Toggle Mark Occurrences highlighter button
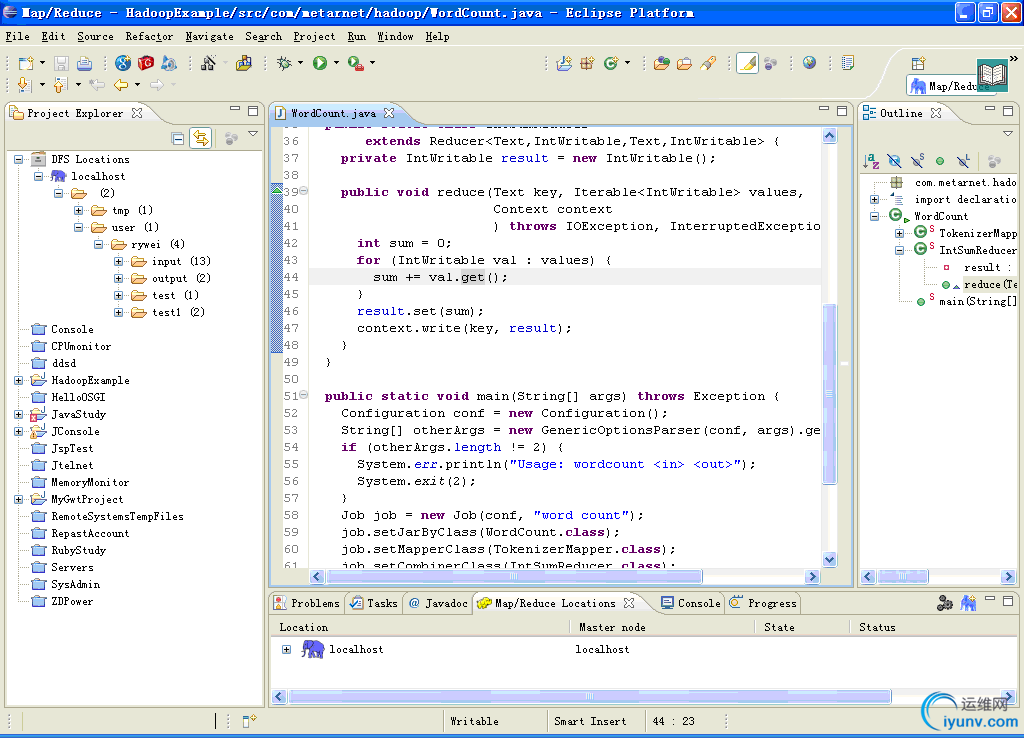Image resolution: width=1024 pixels, height=738 pixels. [747, 63]
